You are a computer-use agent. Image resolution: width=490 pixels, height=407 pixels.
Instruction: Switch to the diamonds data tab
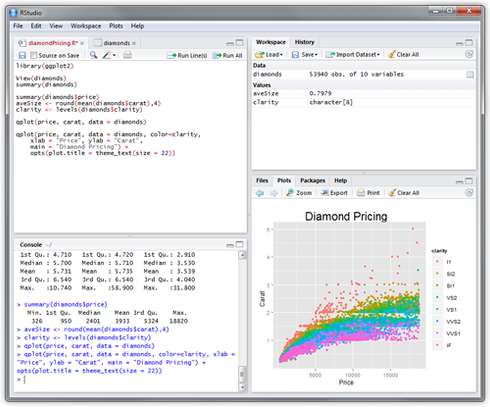(116, 43)
